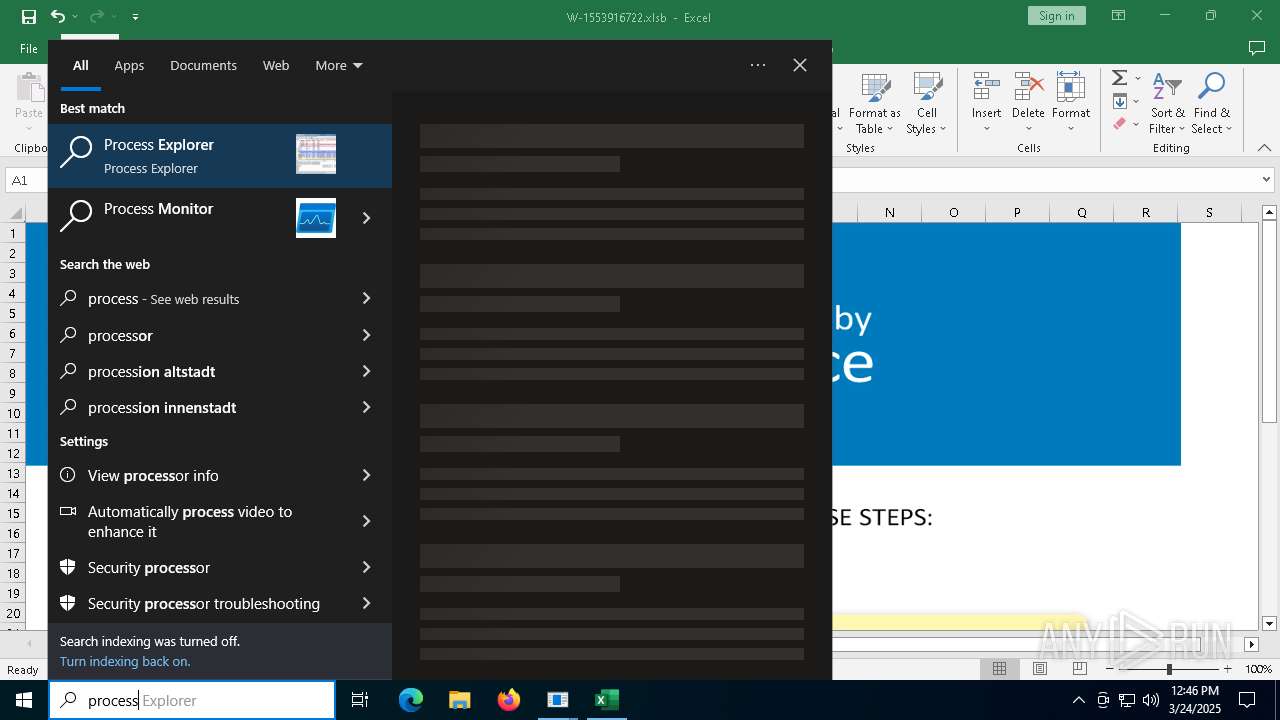Open File Explorer from taskbar
This screenshot has height=720, width=1280.
460,700
